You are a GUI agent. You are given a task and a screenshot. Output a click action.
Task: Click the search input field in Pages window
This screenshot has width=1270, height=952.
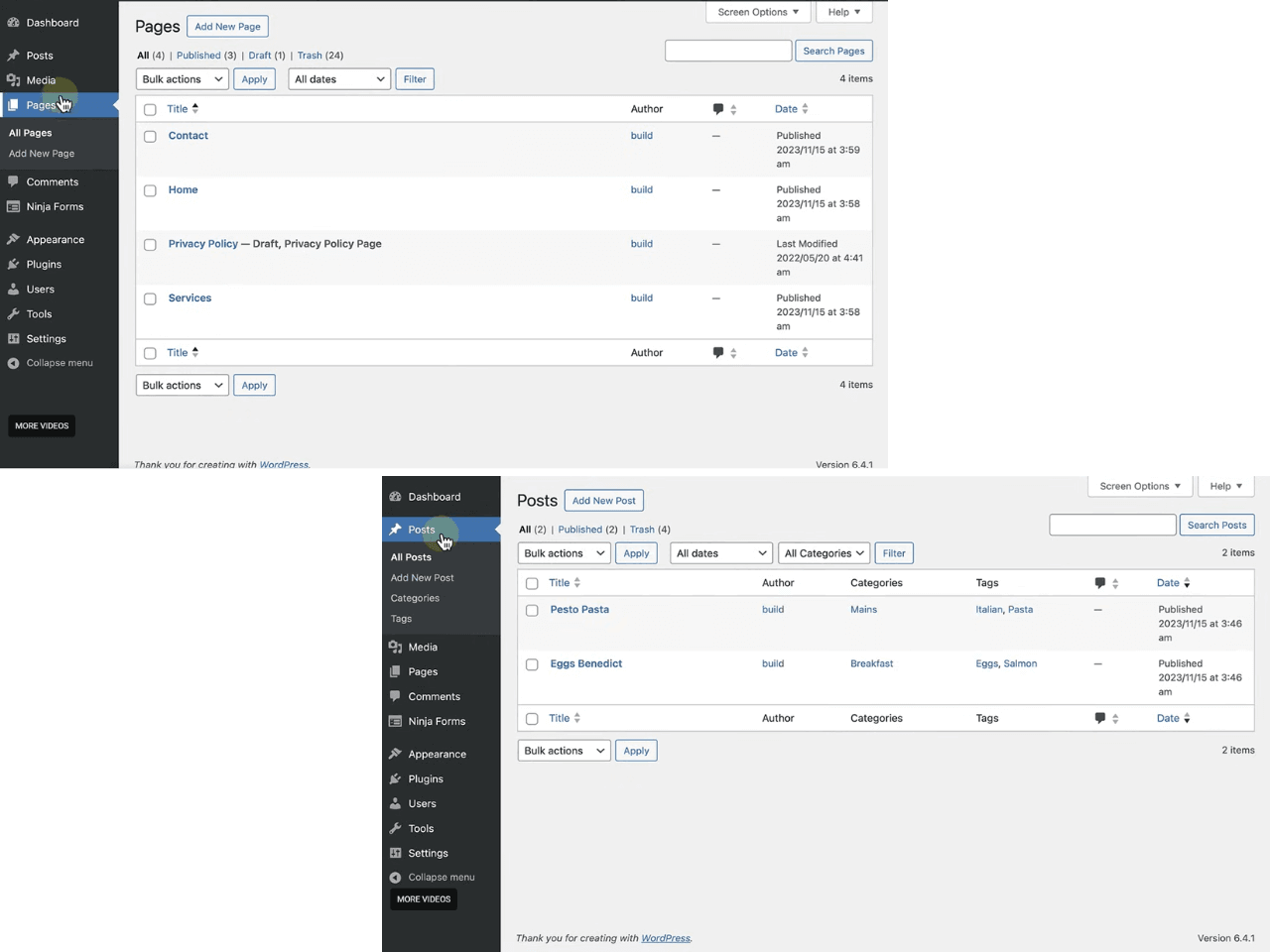coord(728,51)
